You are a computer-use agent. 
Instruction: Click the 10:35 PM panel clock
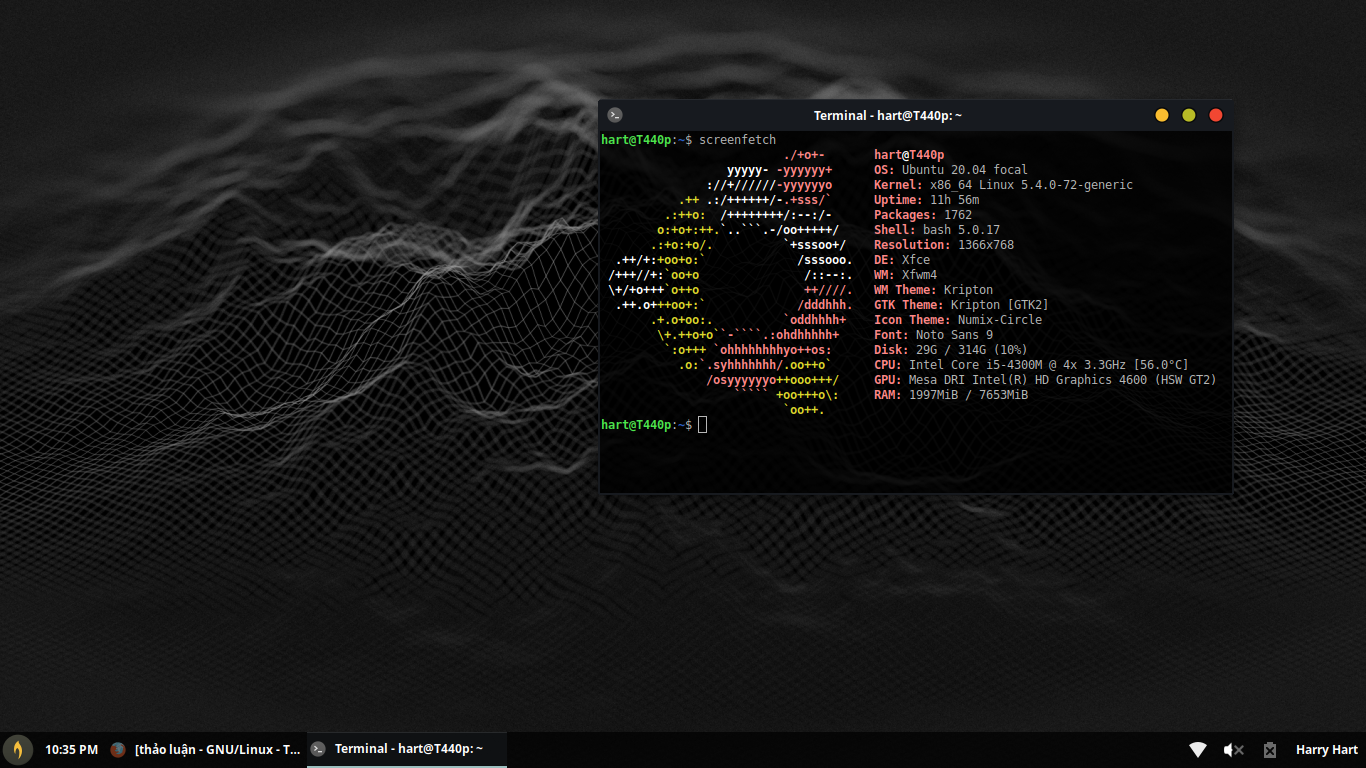tap(71, 750)
